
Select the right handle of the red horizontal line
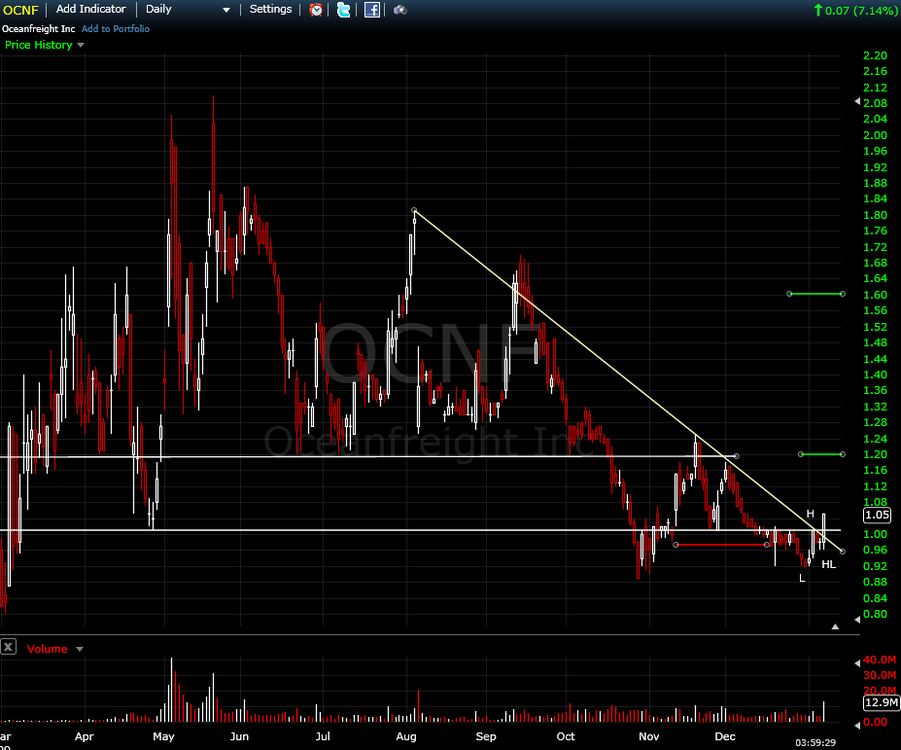[767, 544]
